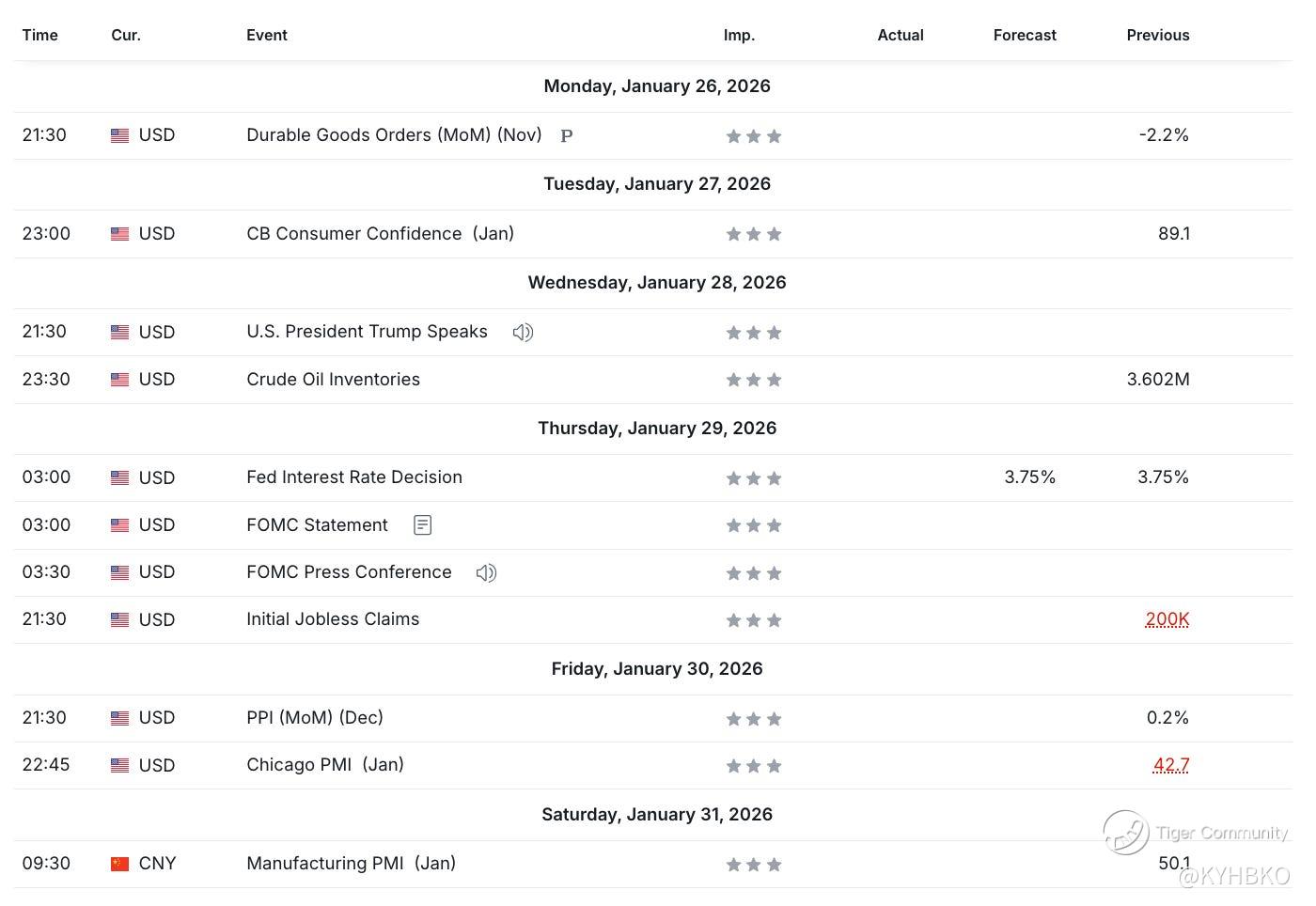Viewport: 1316px width, 906px height.
Task: Click the Forecast column header
Action: 1025,35
